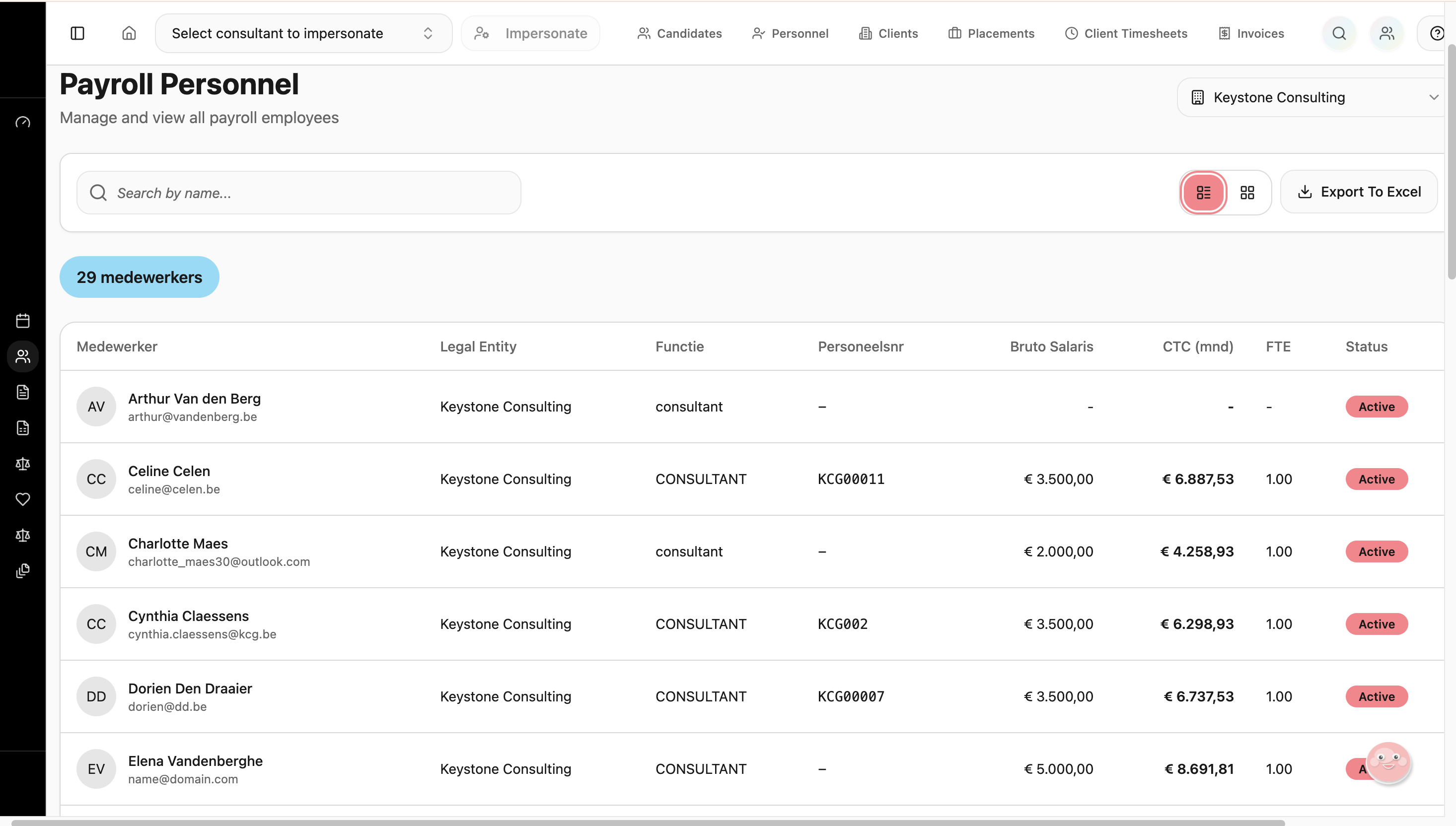Select the people icon in sidebar
Image resolution: width=1456 pixels, height=826 pixels.
point(23,356)
